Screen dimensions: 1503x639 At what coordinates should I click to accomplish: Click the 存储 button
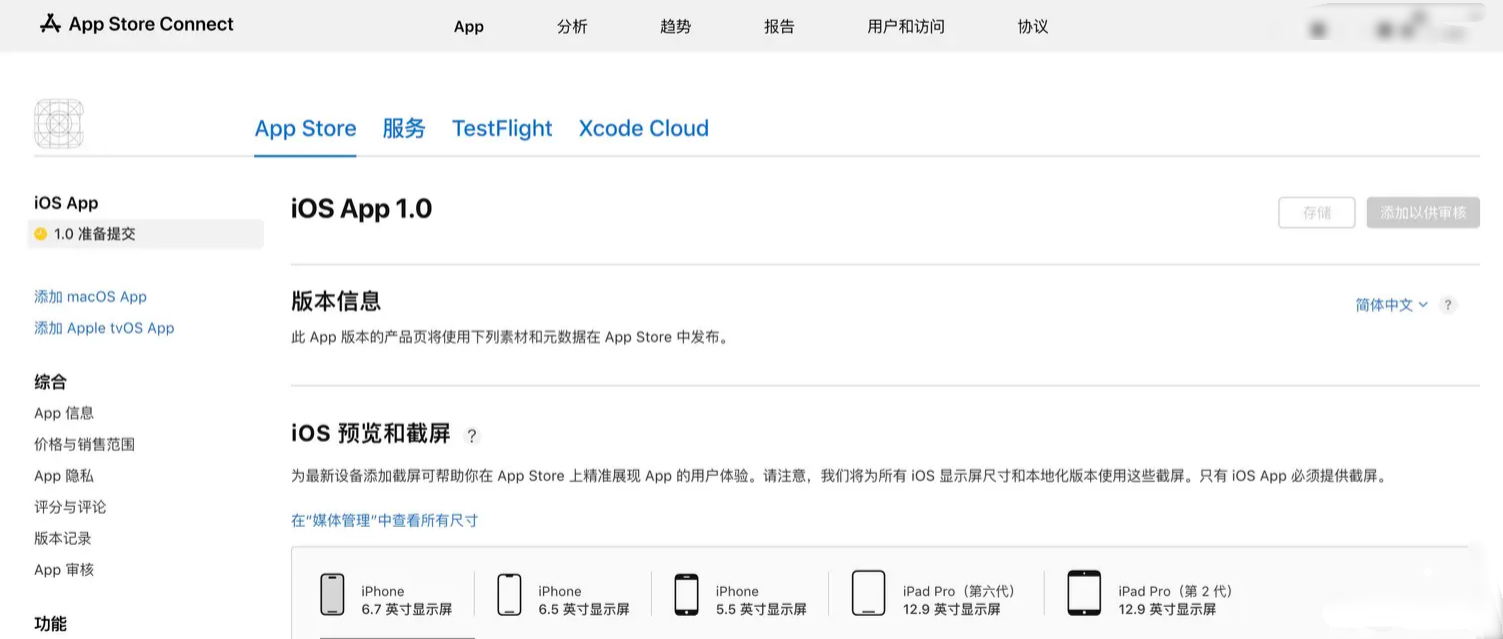[1316, 212]
